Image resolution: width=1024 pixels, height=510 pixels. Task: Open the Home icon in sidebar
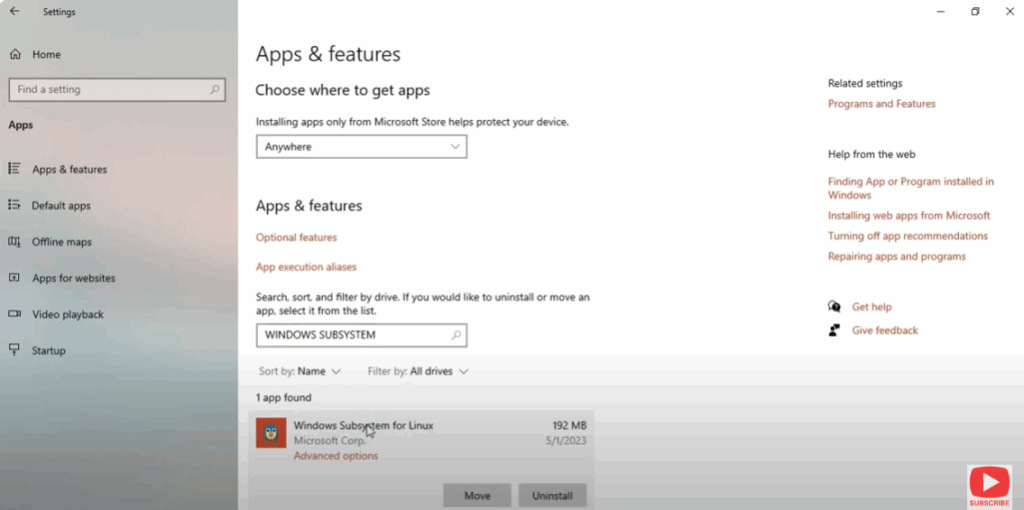(x=15, y=54)
